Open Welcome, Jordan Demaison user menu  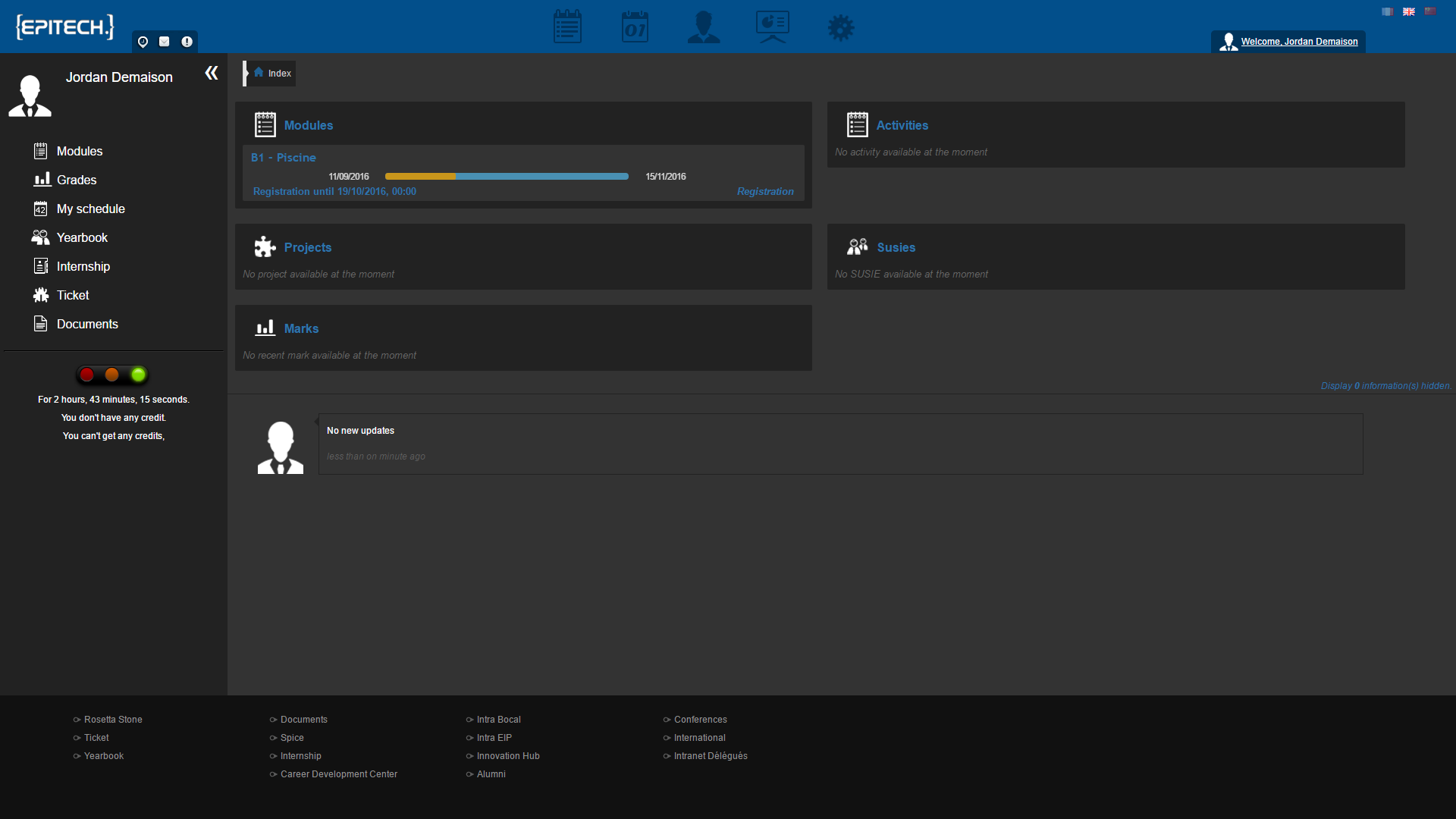1298,42
